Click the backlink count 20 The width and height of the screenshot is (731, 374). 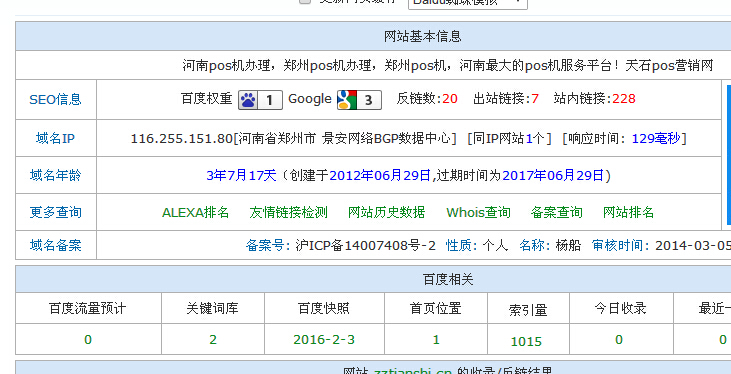450,99
